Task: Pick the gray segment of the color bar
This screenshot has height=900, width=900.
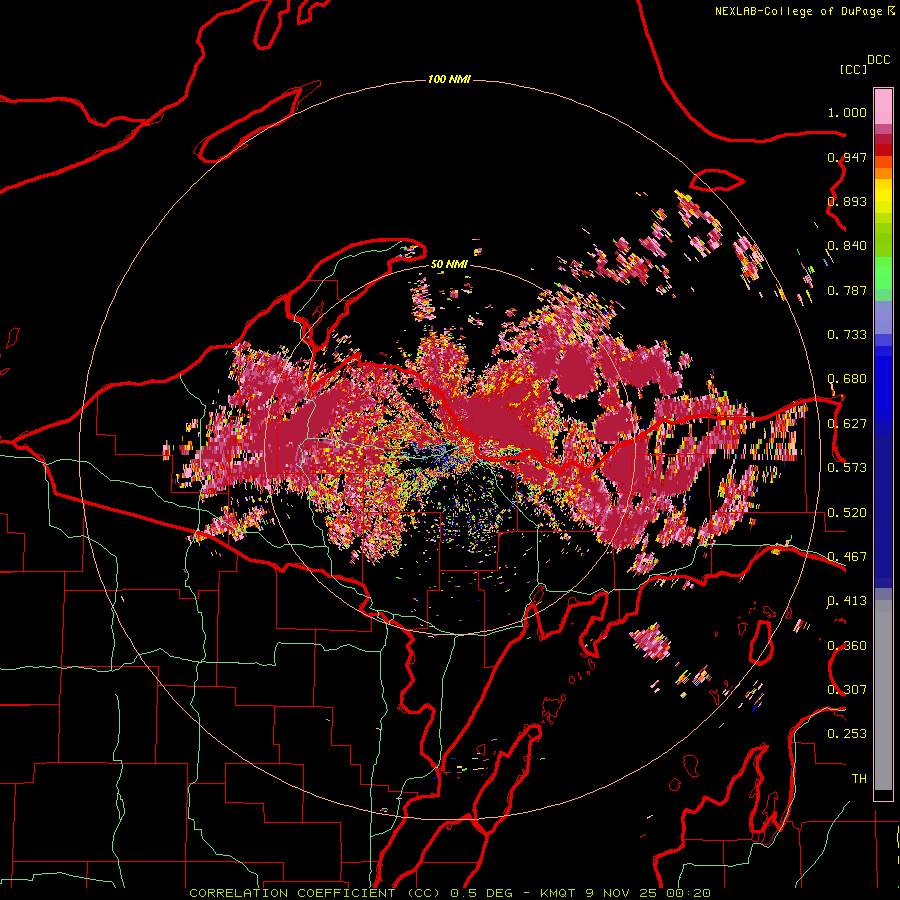Action: pyautogui.click(x=883, y=695)
